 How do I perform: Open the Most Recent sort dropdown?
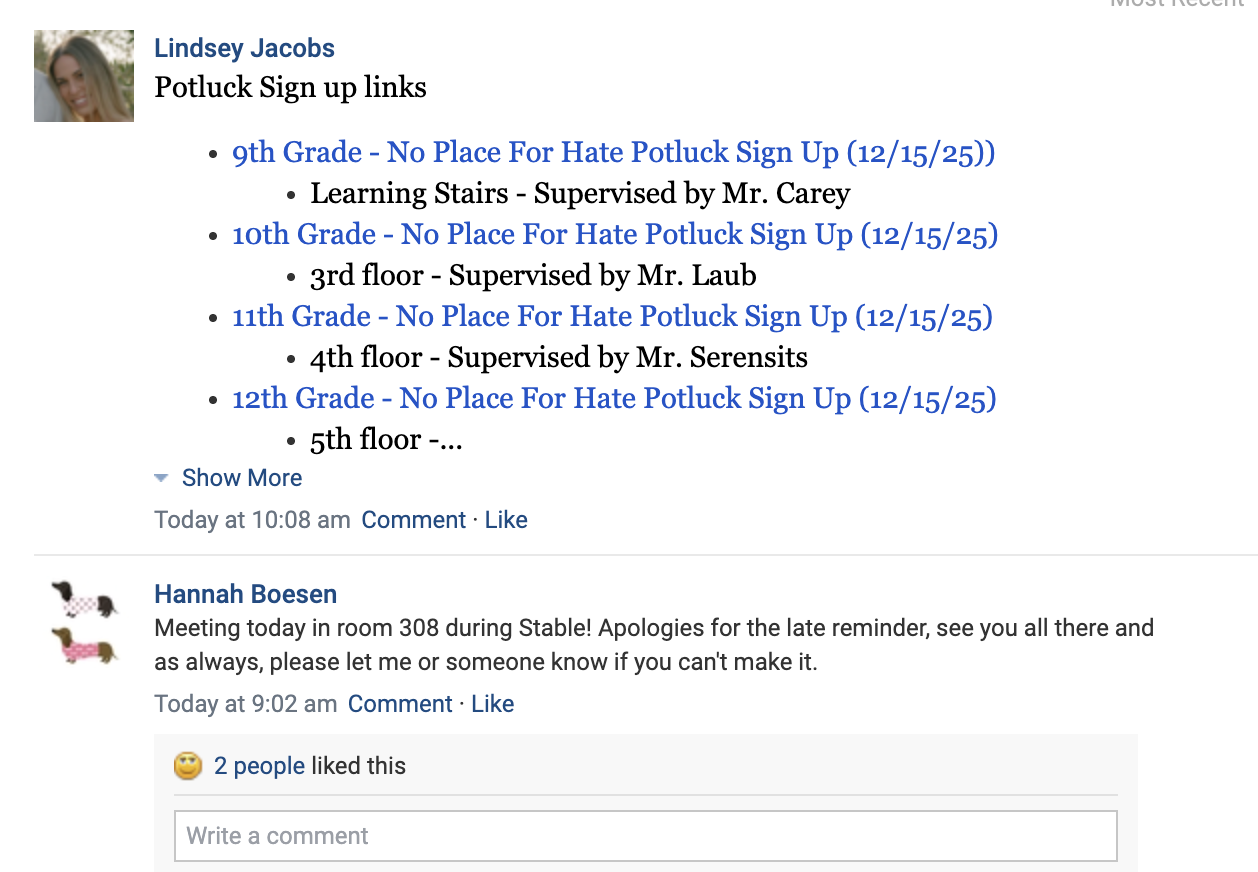(x=1176, y=3)
